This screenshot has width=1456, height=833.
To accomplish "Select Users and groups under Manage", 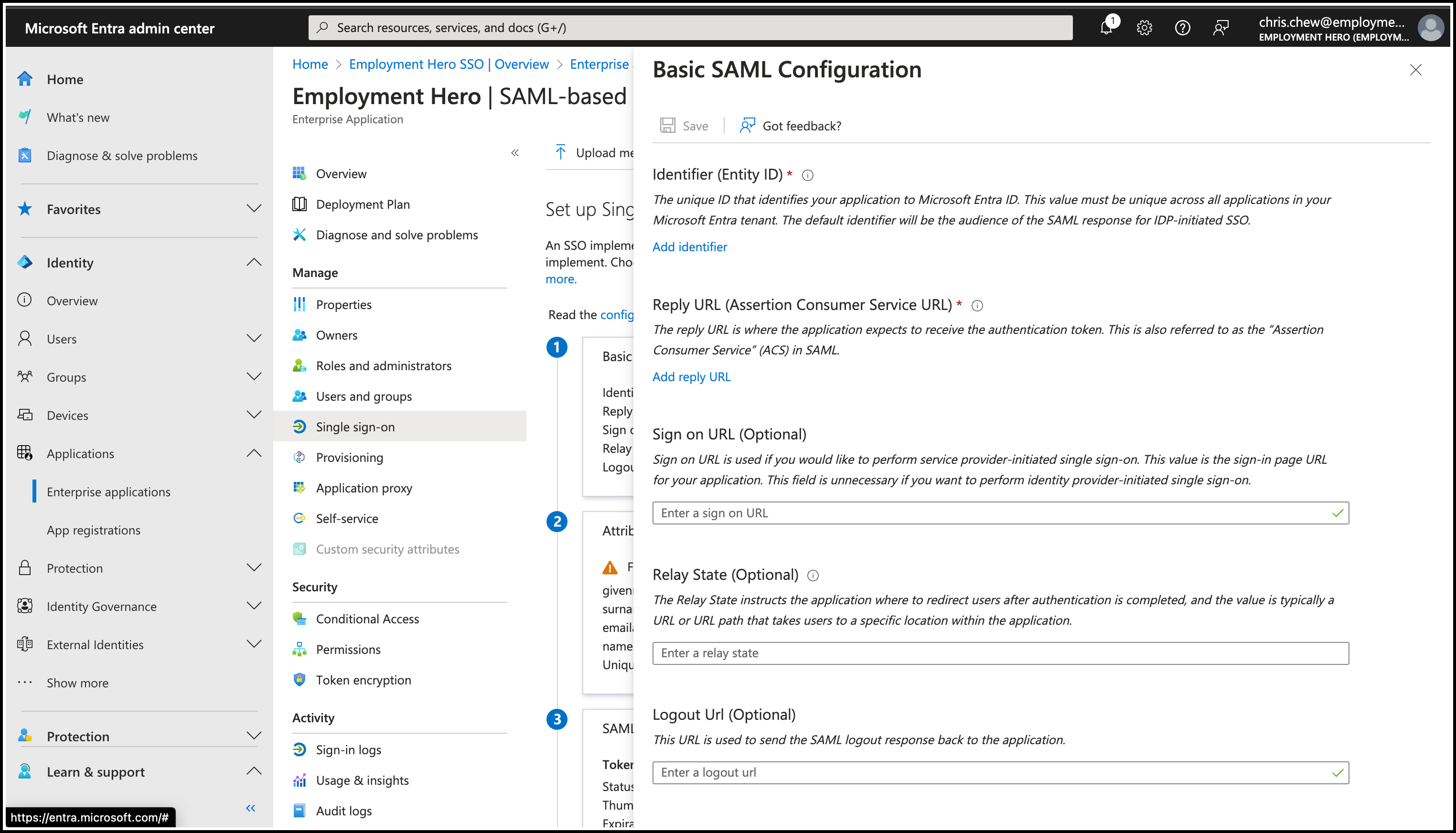I will click(x=364, y=396).
